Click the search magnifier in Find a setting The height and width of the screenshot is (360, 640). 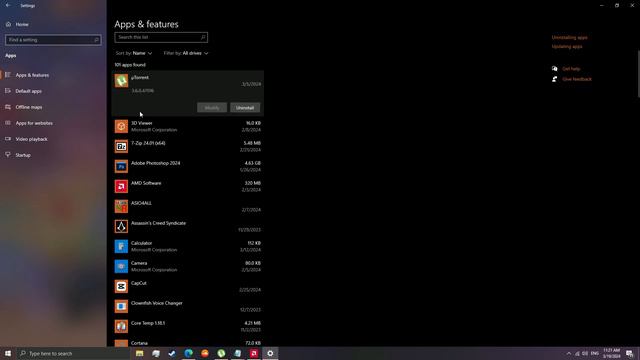click(96, 40)
